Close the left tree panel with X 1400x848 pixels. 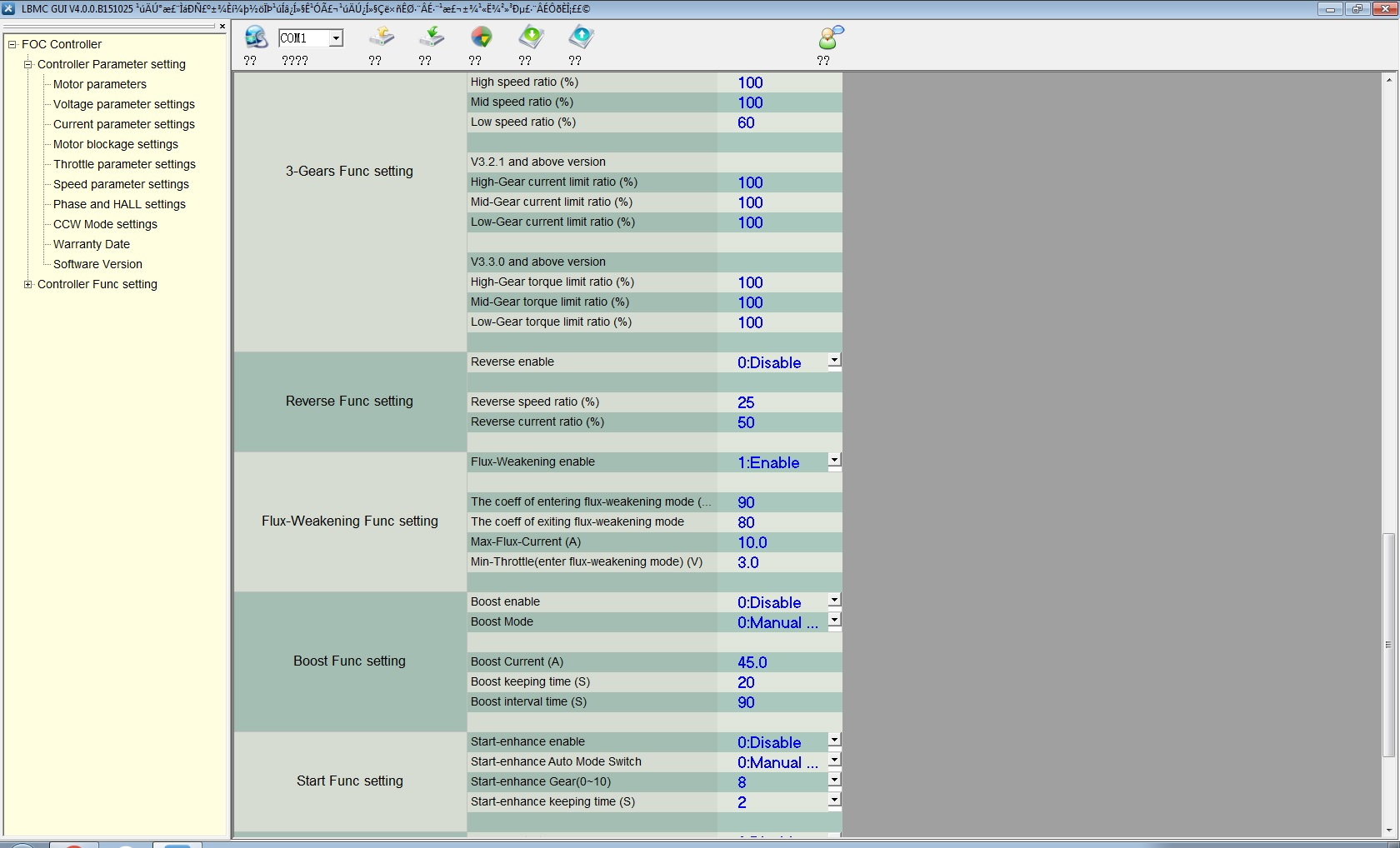click(x=222, y=27)
